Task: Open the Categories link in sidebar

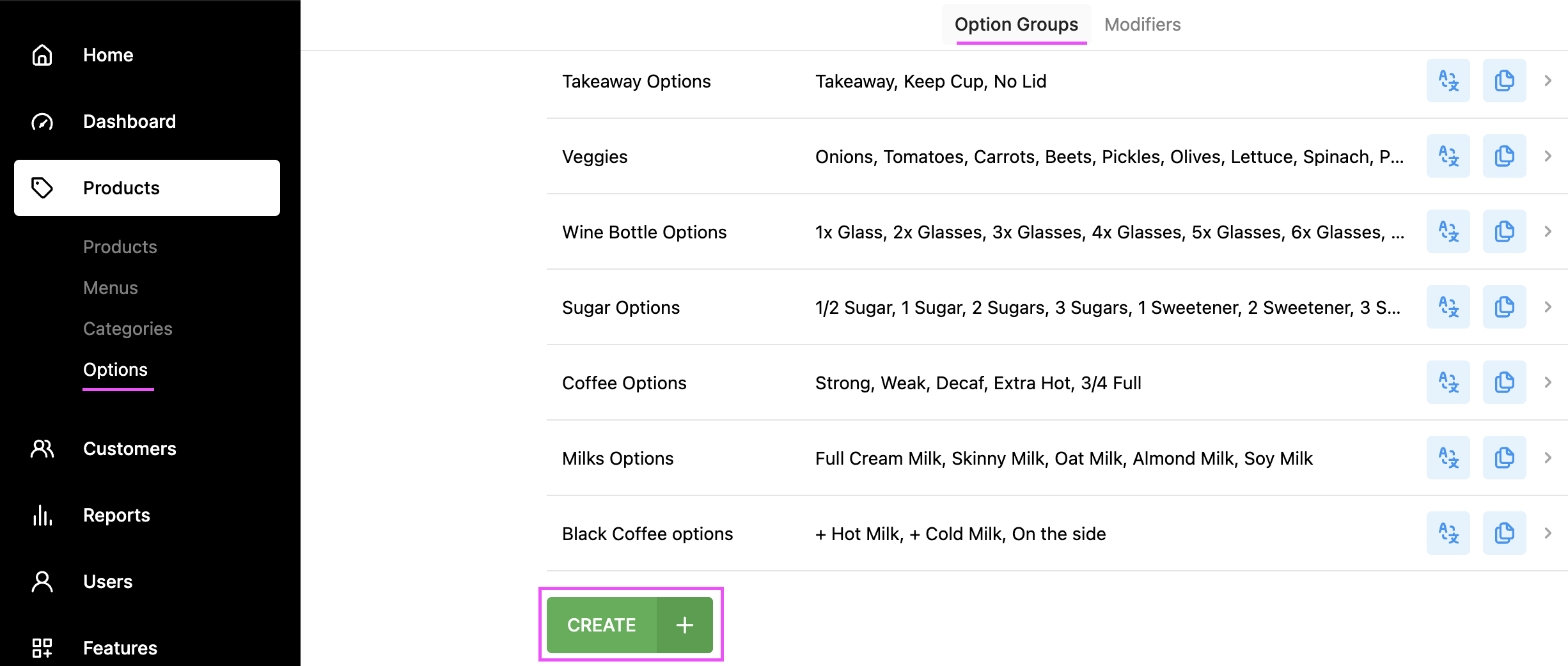Action: click(x=127, y=329)
